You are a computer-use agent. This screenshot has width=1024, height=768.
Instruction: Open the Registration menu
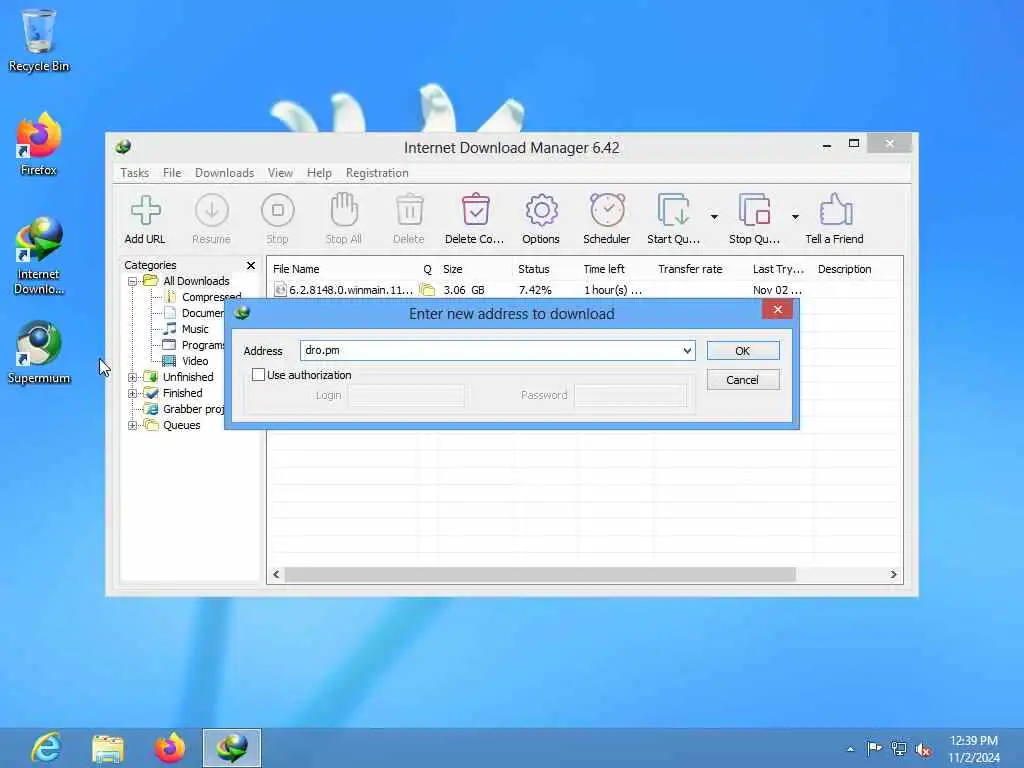point(377,173)
